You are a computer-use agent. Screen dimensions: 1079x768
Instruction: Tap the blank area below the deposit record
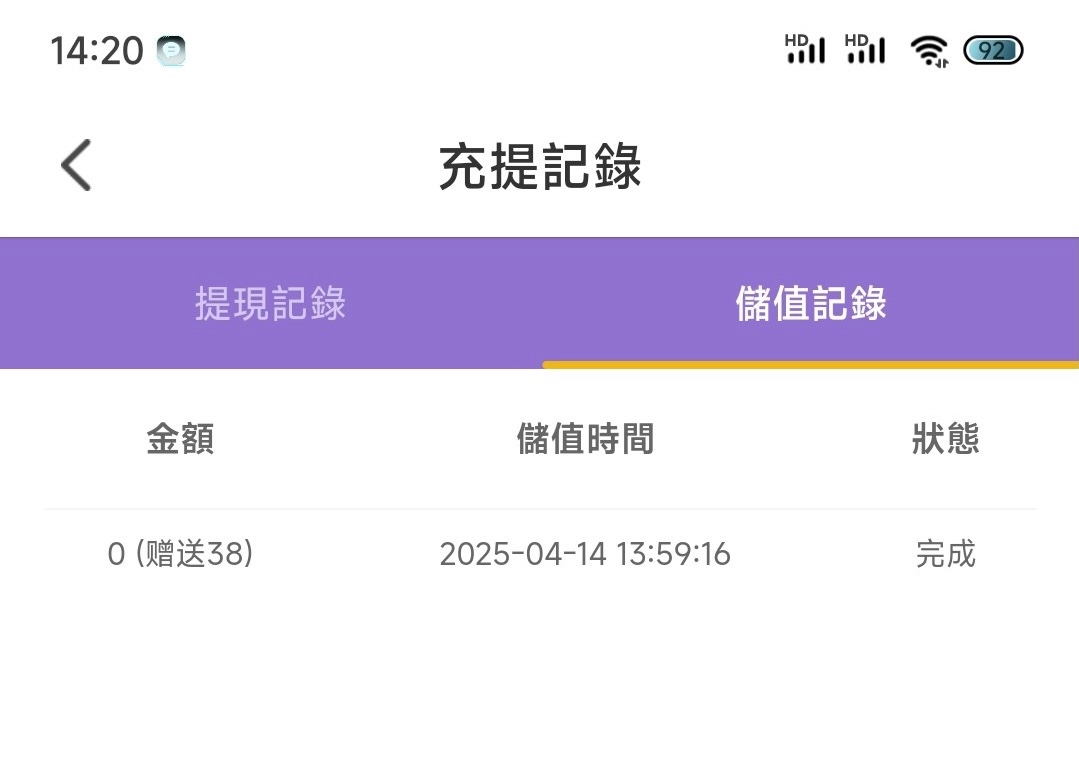point(540,680)
